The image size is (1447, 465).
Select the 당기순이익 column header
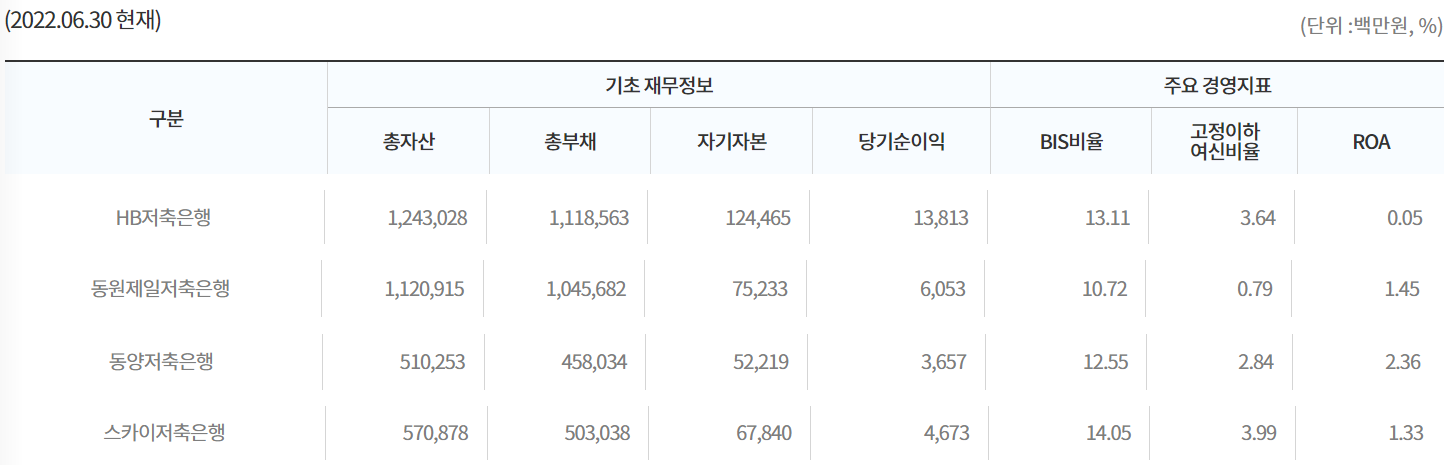click(x=902, y=141)
